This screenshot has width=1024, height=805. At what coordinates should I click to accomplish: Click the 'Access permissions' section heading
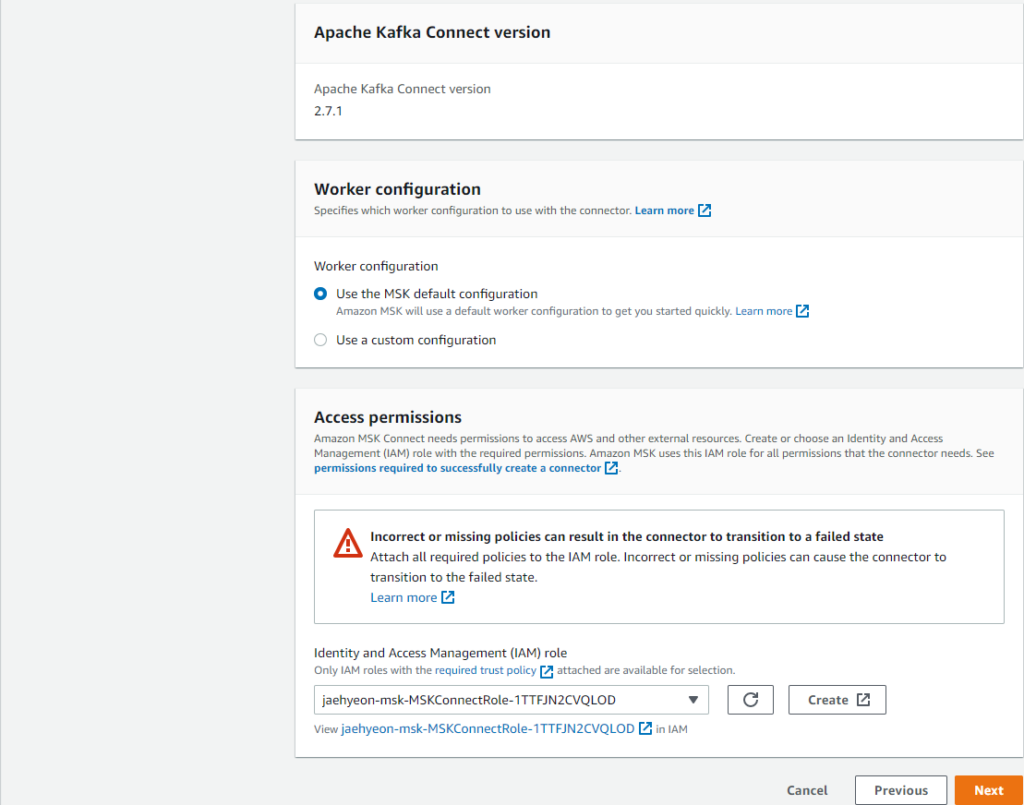(x=387, y=417)
